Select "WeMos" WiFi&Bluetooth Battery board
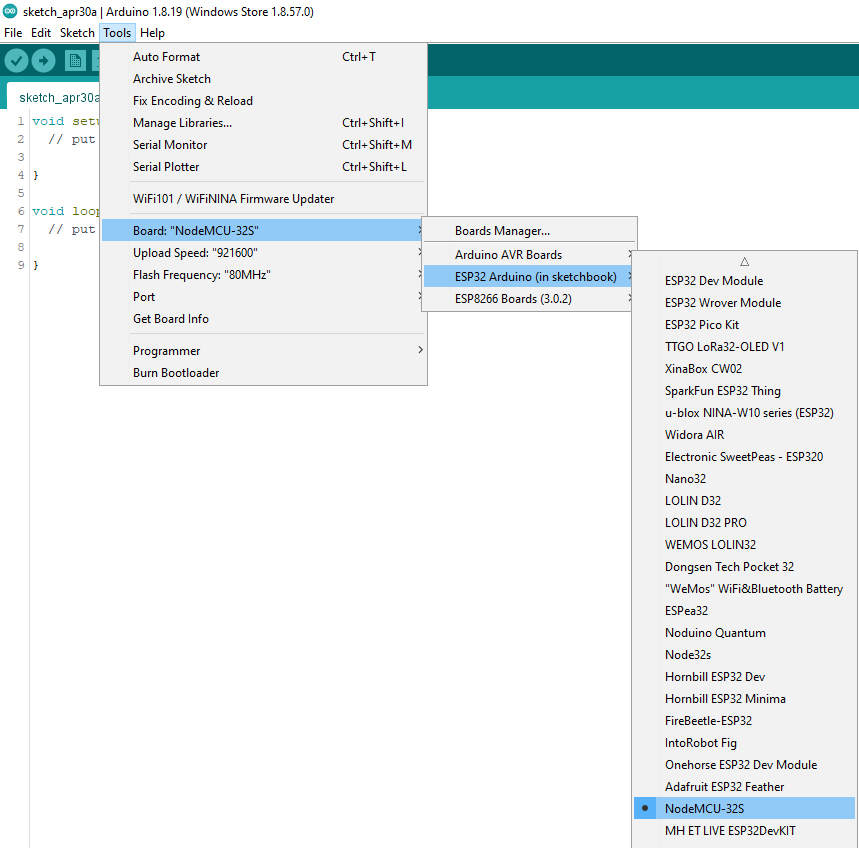This screenshot has height=848, width=859. (x=744, y=588)
